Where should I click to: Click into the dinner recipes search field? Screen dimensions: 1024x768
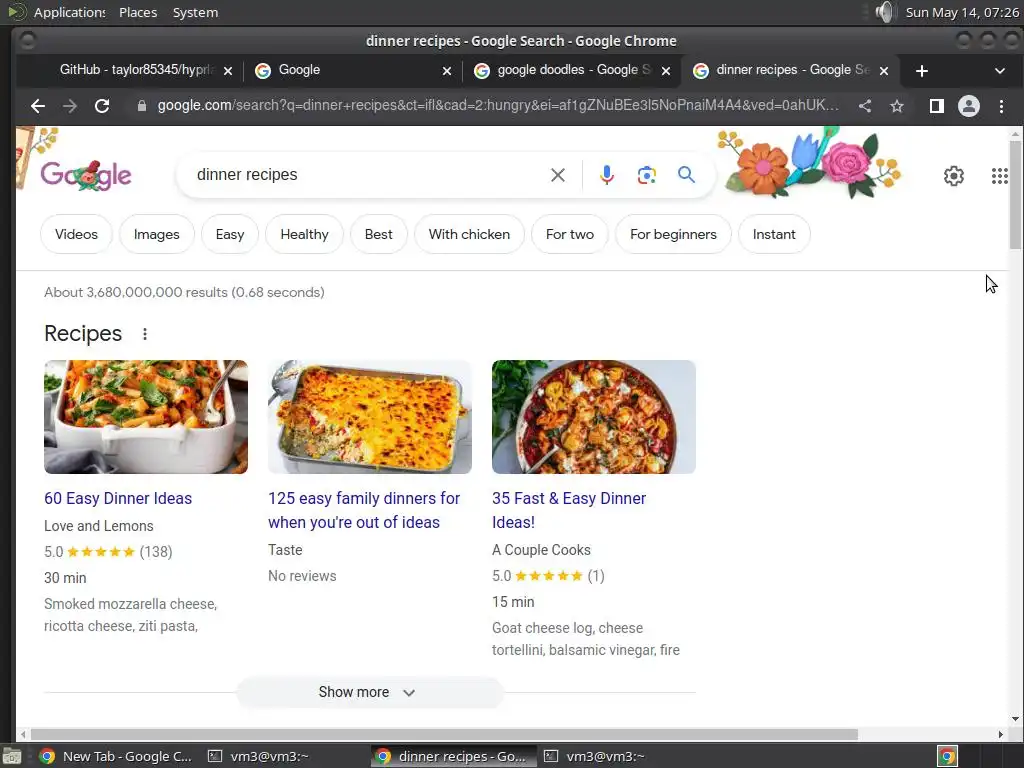(x=366, y=175)
